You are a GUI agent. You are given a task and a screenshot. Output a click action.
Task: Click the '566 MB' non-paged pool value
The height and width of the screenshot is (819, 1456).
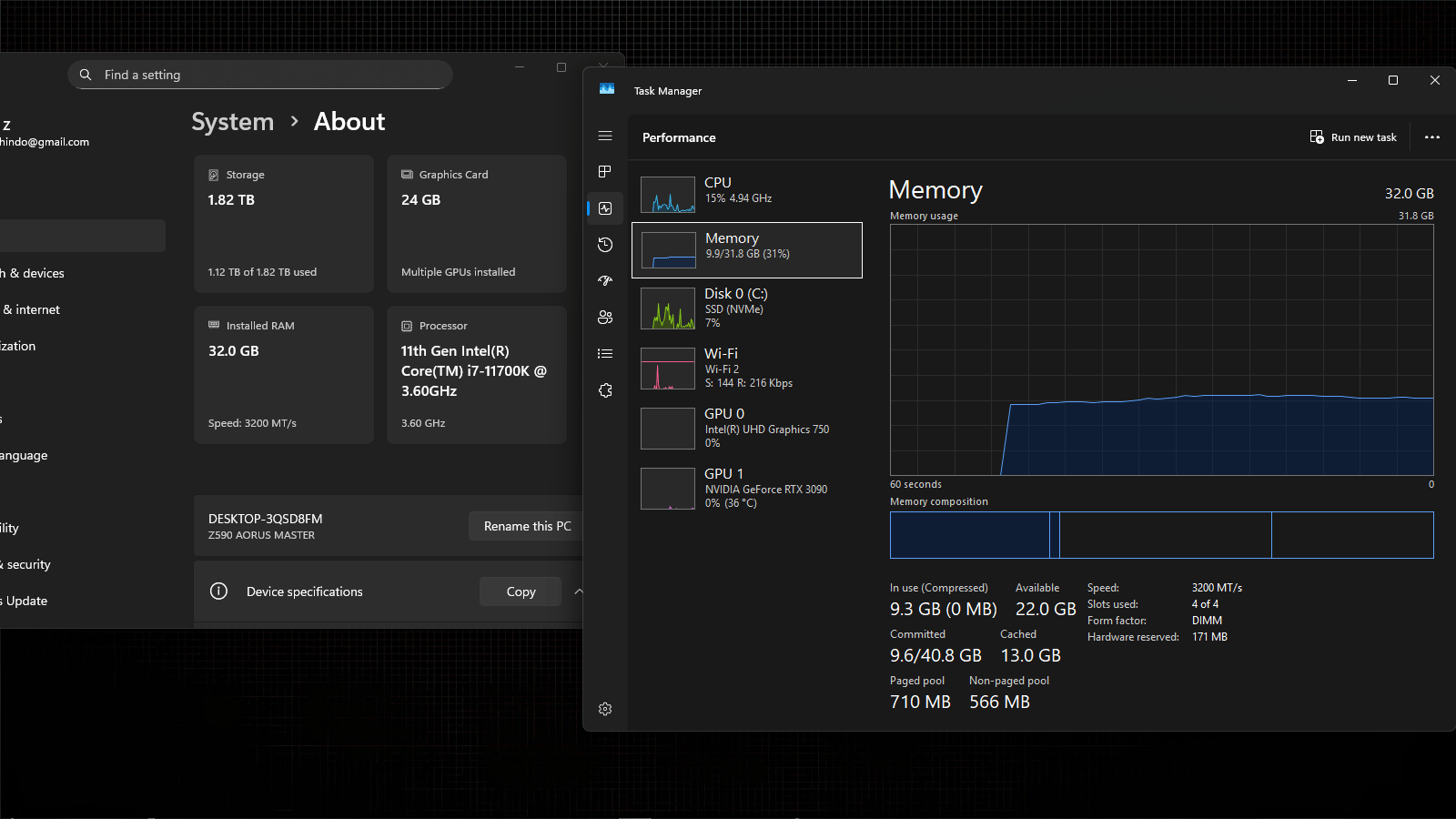(x=1000, y=702)
